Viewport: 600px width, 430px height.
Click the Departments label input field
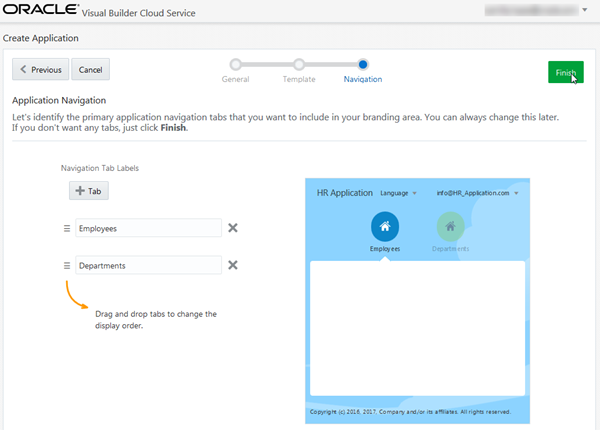tap(148, 265)
